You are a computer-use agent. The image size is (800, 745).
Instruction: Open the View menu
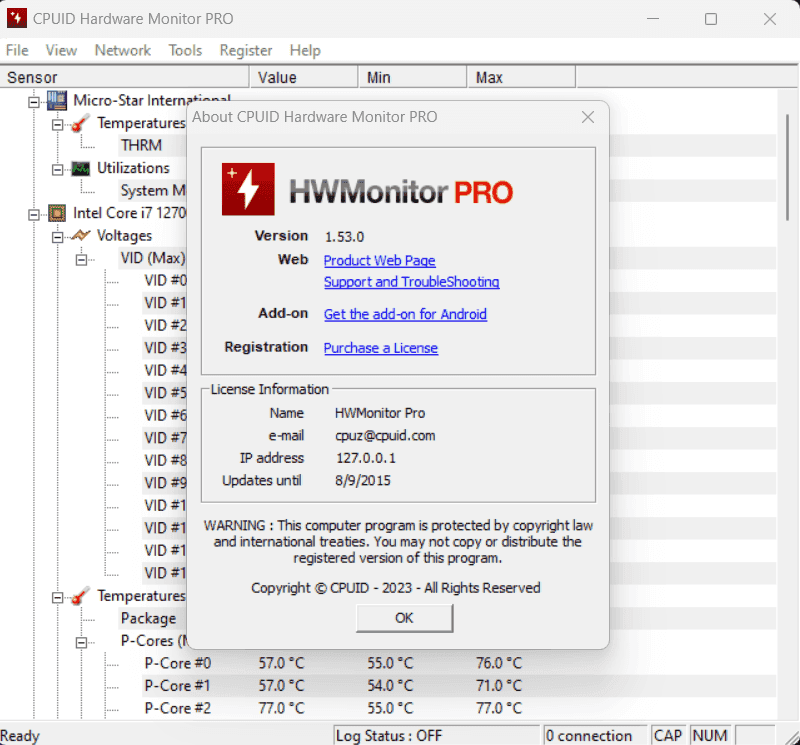point(61,51)
